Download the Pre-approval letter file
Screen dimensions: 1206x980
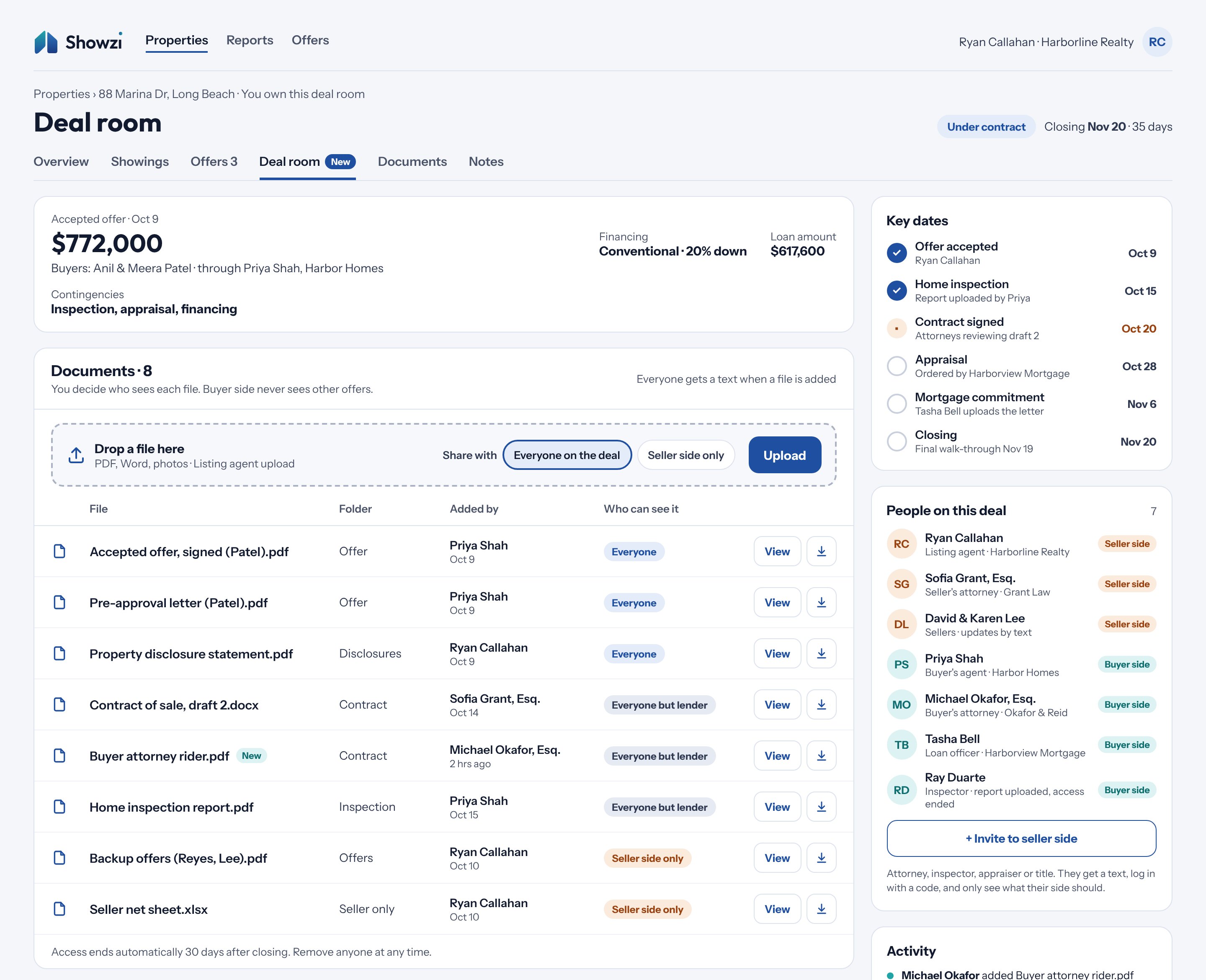coord(821,602)
